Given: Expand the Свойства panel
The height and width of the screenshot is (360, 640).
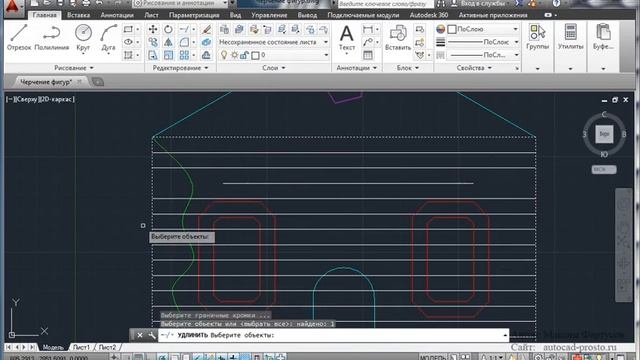Looking at the screenshot, I should (x=474, y=68).
